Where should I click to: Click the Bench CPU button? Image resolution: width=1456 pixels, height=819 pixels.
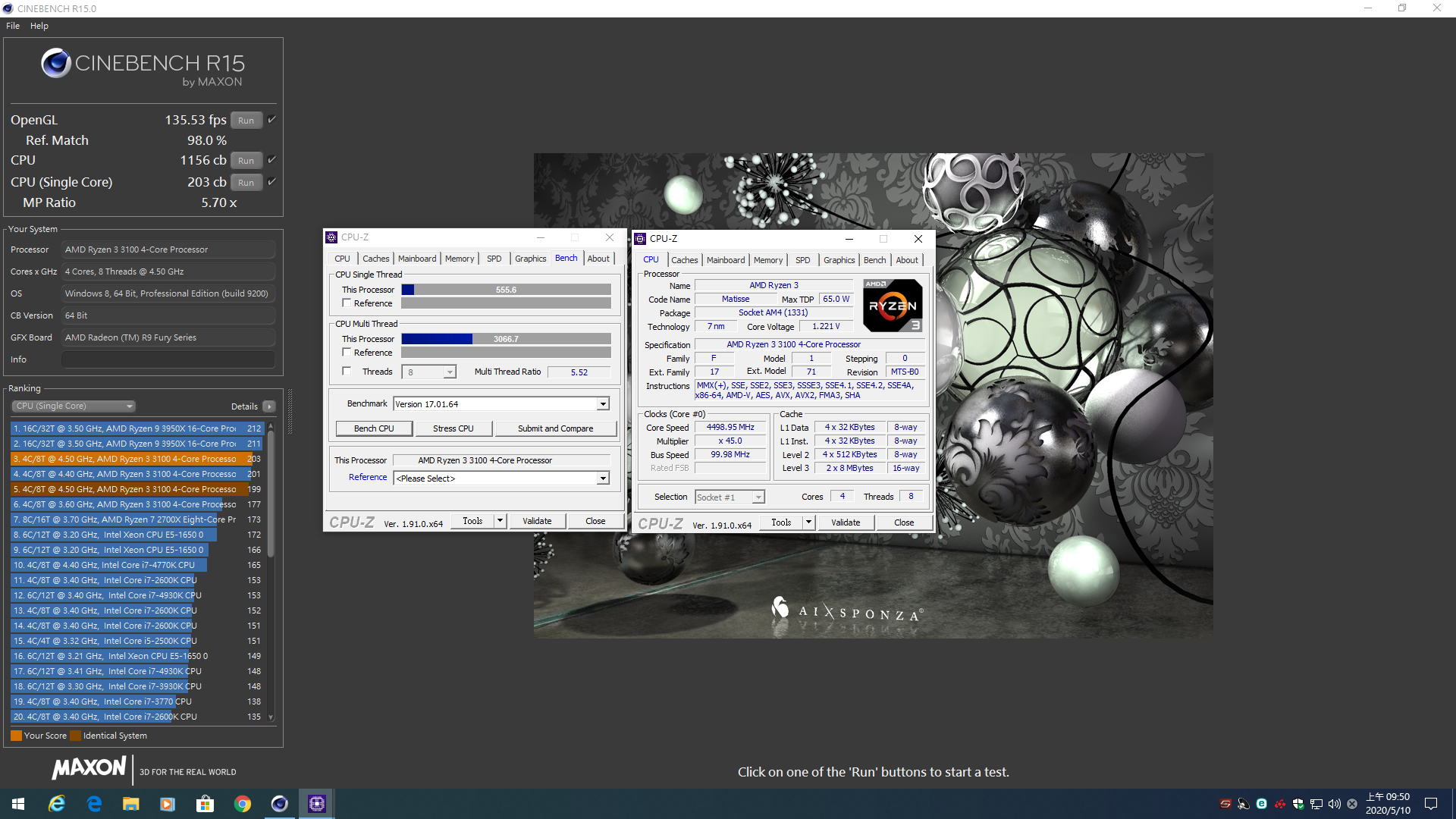click(374, 428)
